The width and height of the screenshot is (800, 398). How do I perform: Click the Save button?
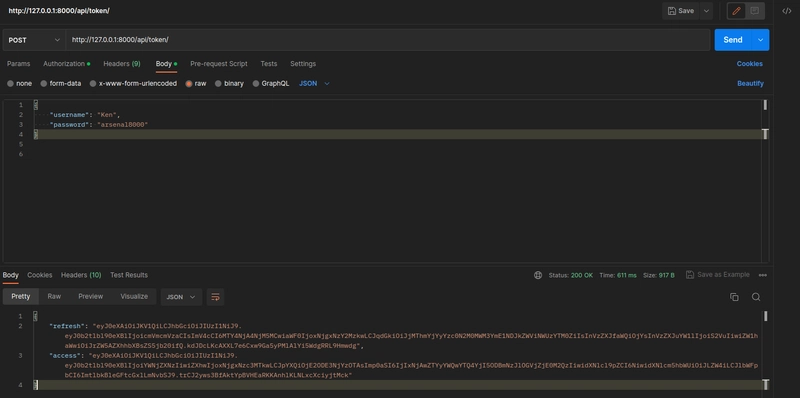click(681, 11)
